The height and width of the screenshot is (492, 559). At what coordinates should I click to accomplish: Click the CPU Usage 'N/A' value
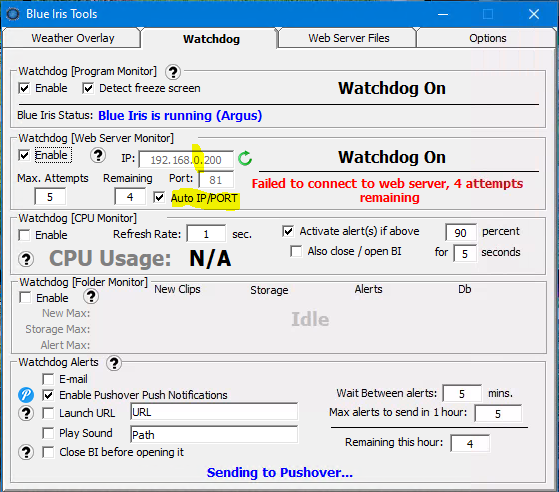210,258
